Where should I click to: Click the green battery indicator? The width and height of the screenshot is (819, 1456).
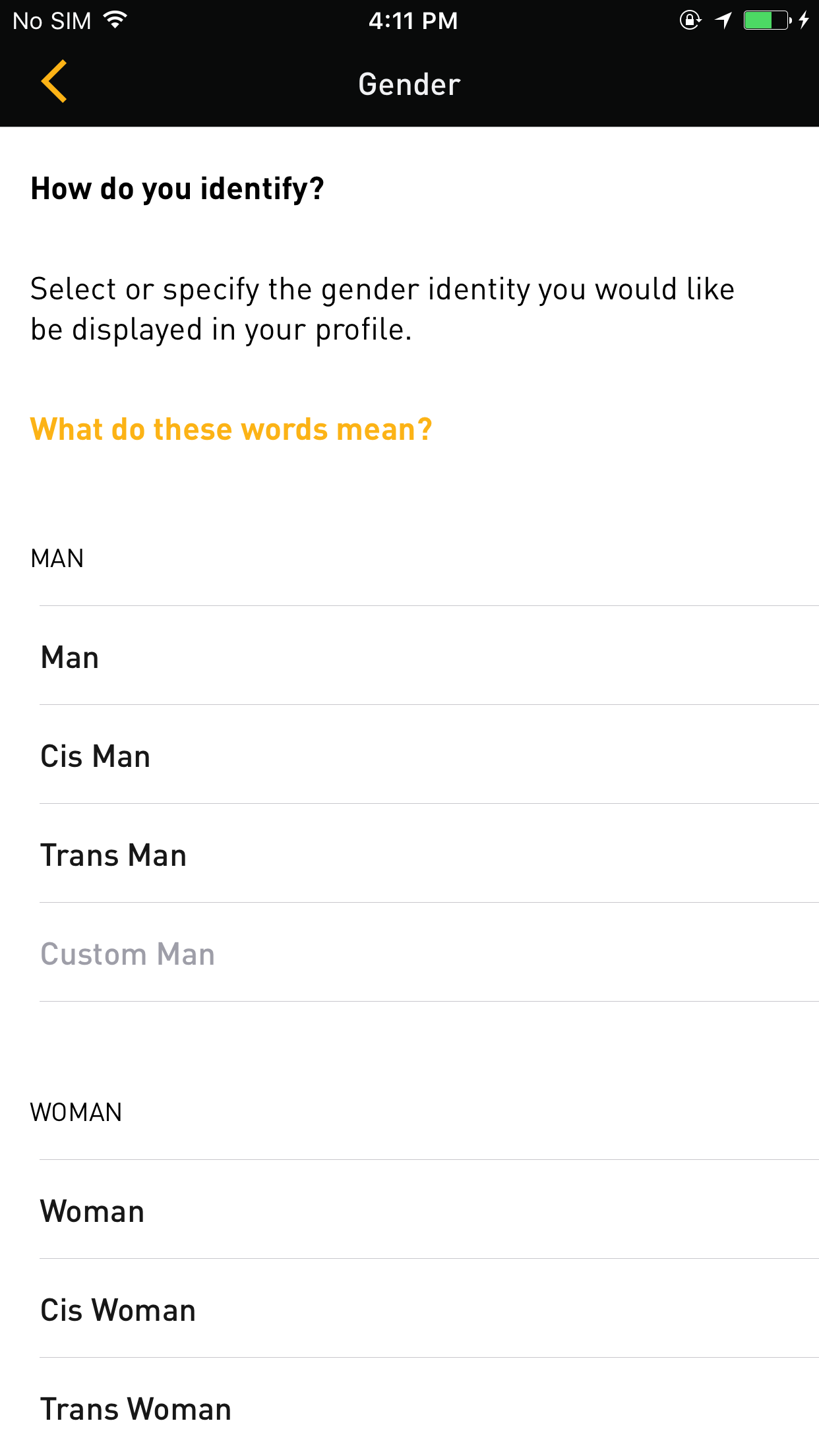click(766, 20)
